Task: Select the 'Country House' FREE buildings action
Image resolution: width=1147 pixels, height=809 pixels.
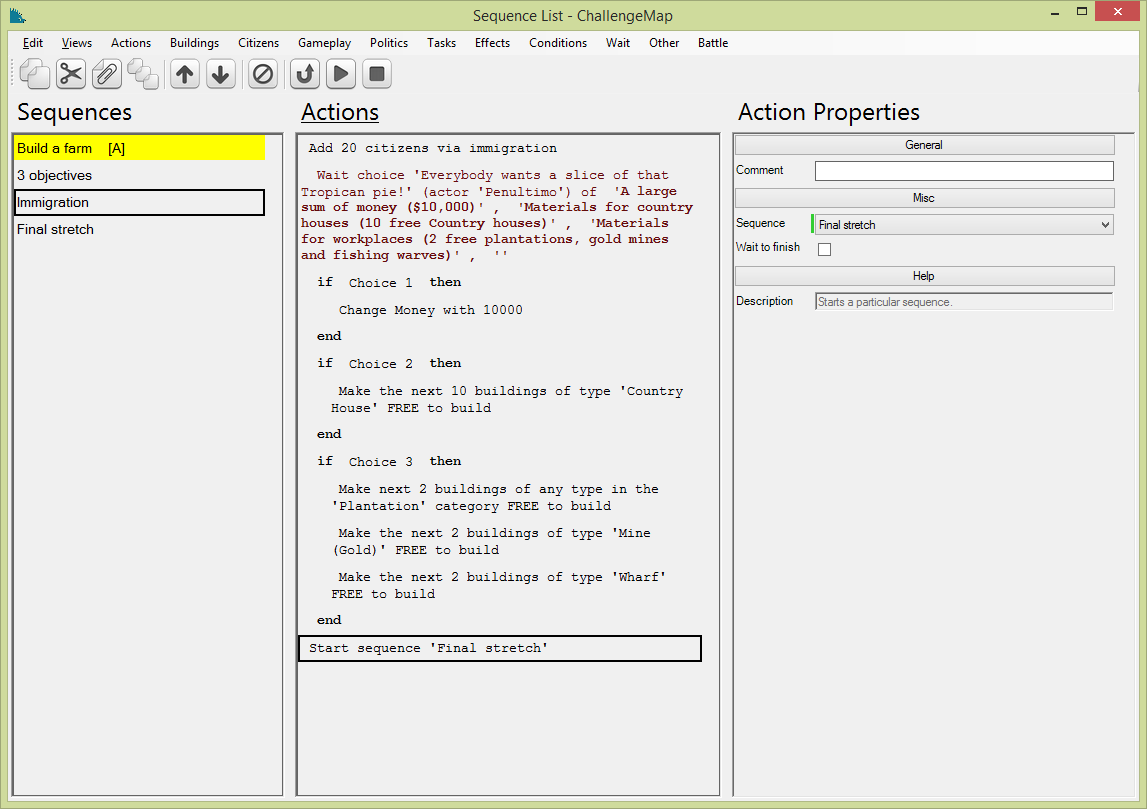Action: point(507,399)
